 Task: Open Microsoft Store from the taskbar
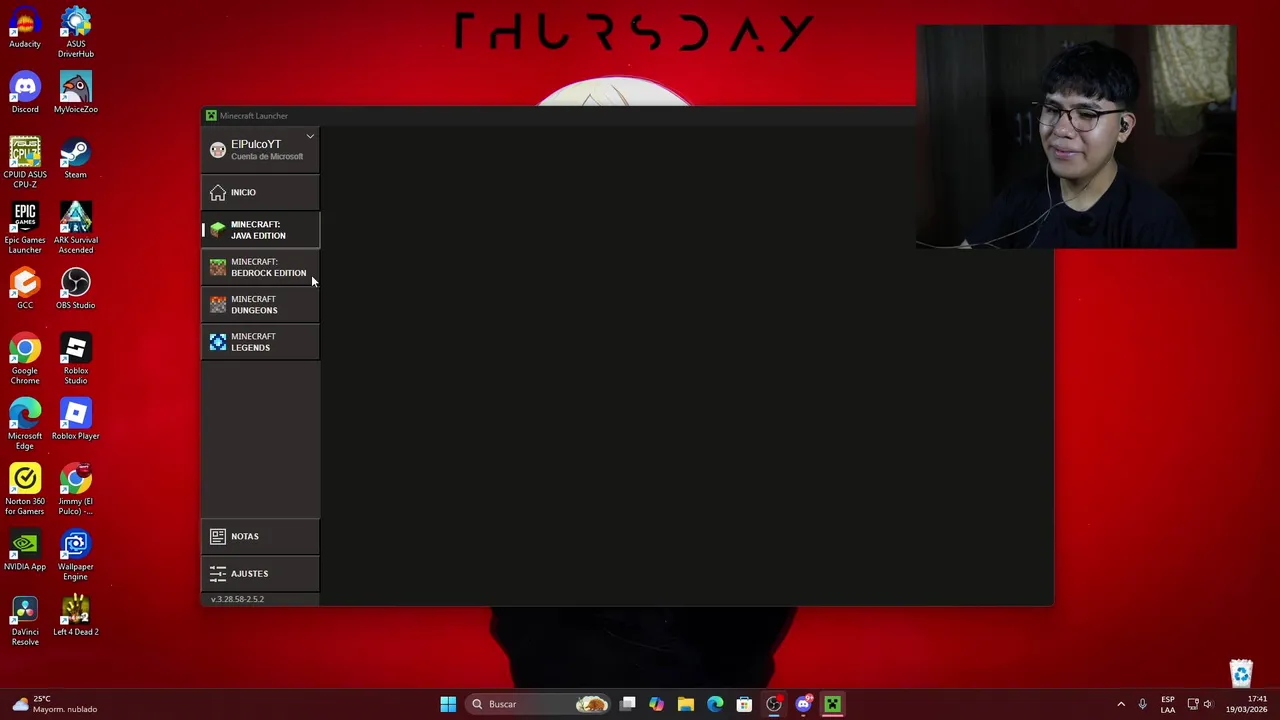[x=744, y=704]
